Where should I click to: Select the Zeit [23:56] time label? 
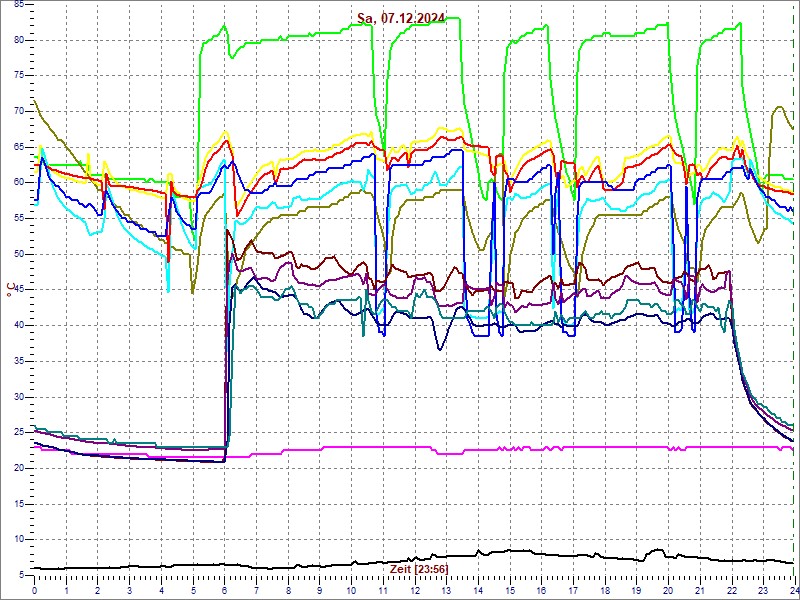(419, 568)
